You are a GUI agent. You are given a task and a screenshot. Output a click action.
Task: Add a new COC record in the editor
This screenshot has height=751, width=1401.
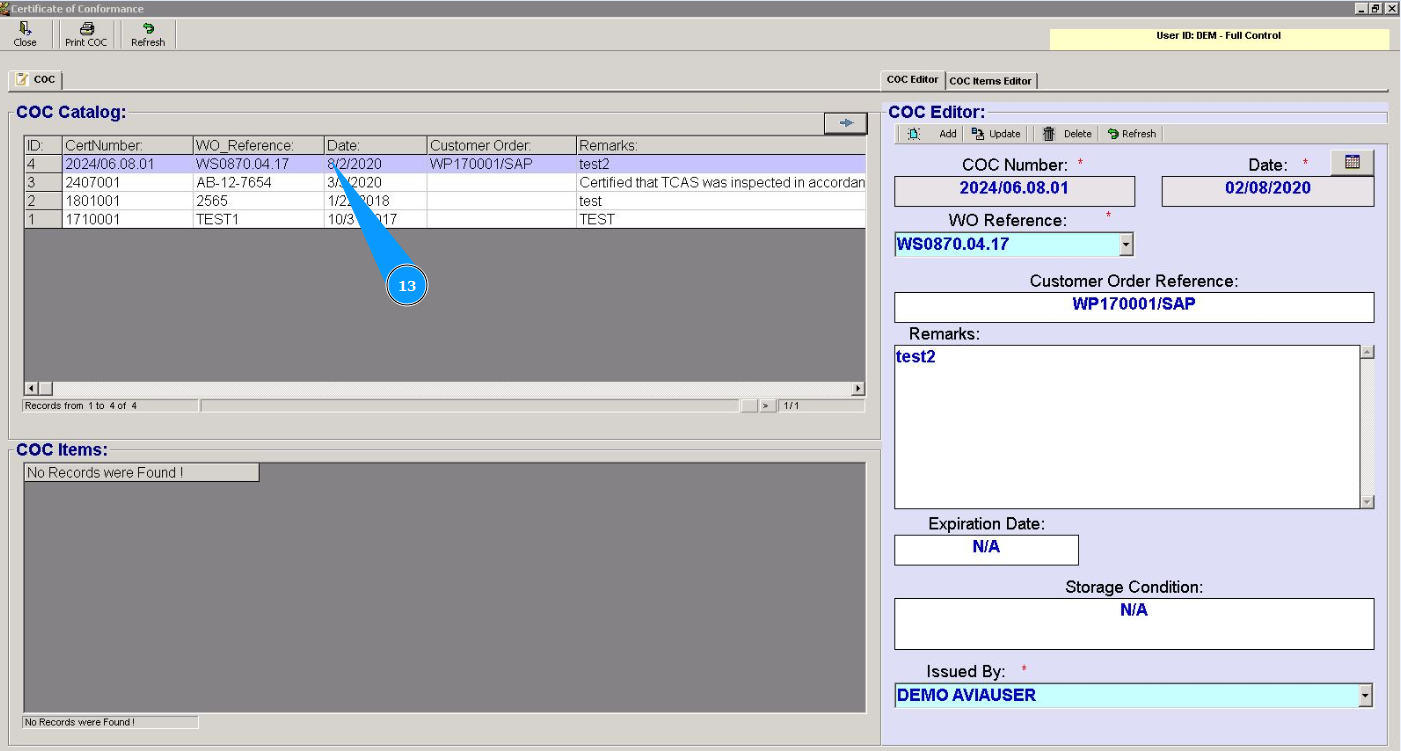933,134
